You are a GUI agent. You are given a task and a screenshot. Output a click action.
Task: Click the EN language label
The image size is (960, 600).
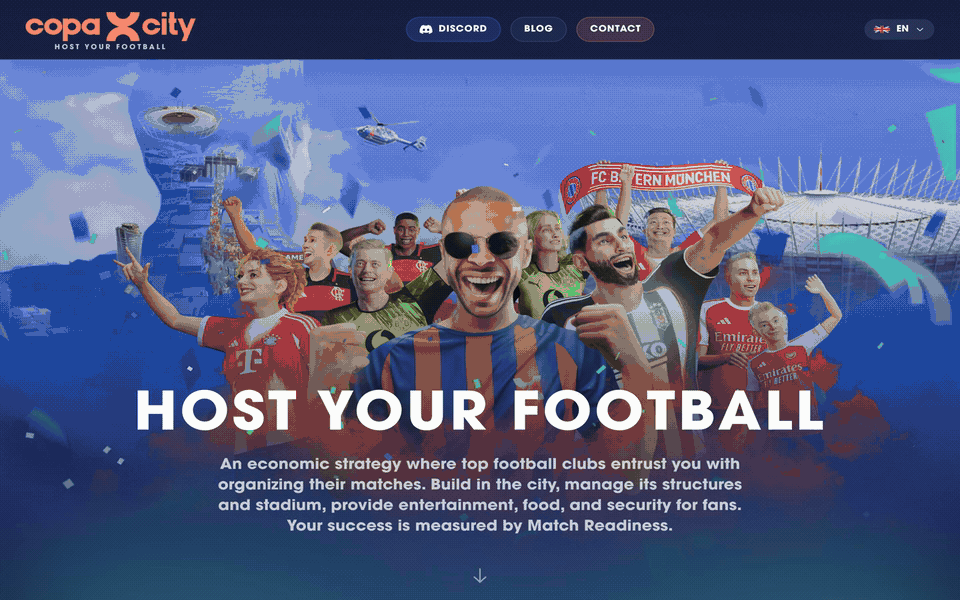902,29
